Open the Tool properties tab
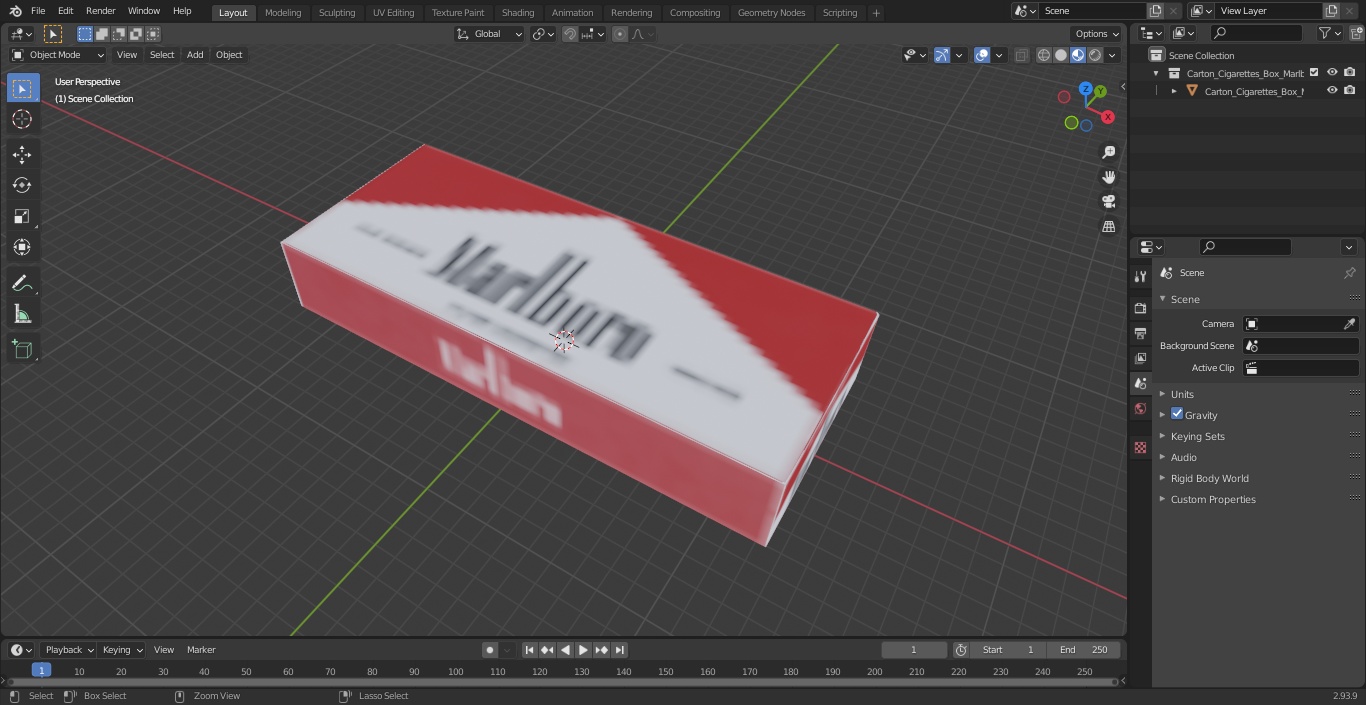The width and height of the screenshot is (1366, 705). coord(1140,277)
